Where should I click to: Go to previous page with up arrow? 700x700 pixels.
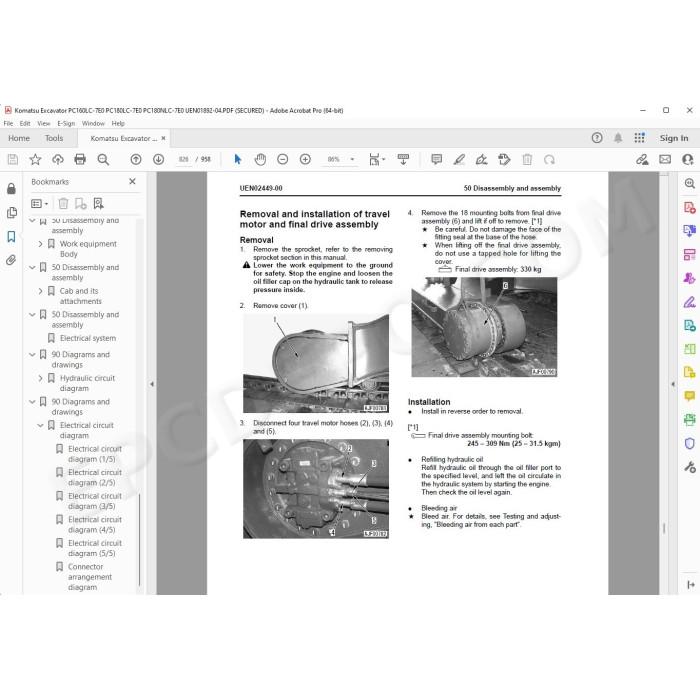[136, 159]
